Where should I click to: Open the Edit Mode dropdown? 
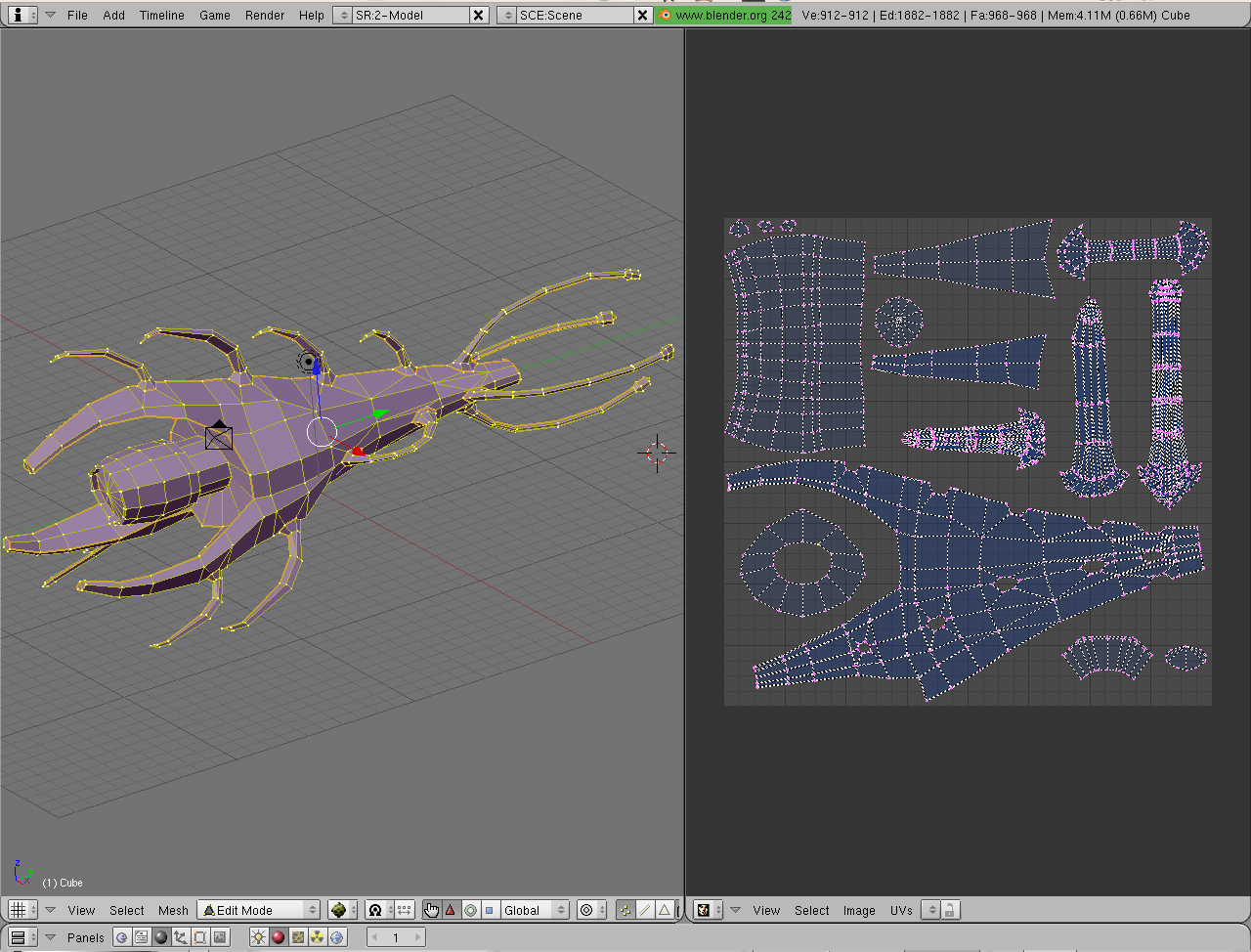tap(259, 910)
